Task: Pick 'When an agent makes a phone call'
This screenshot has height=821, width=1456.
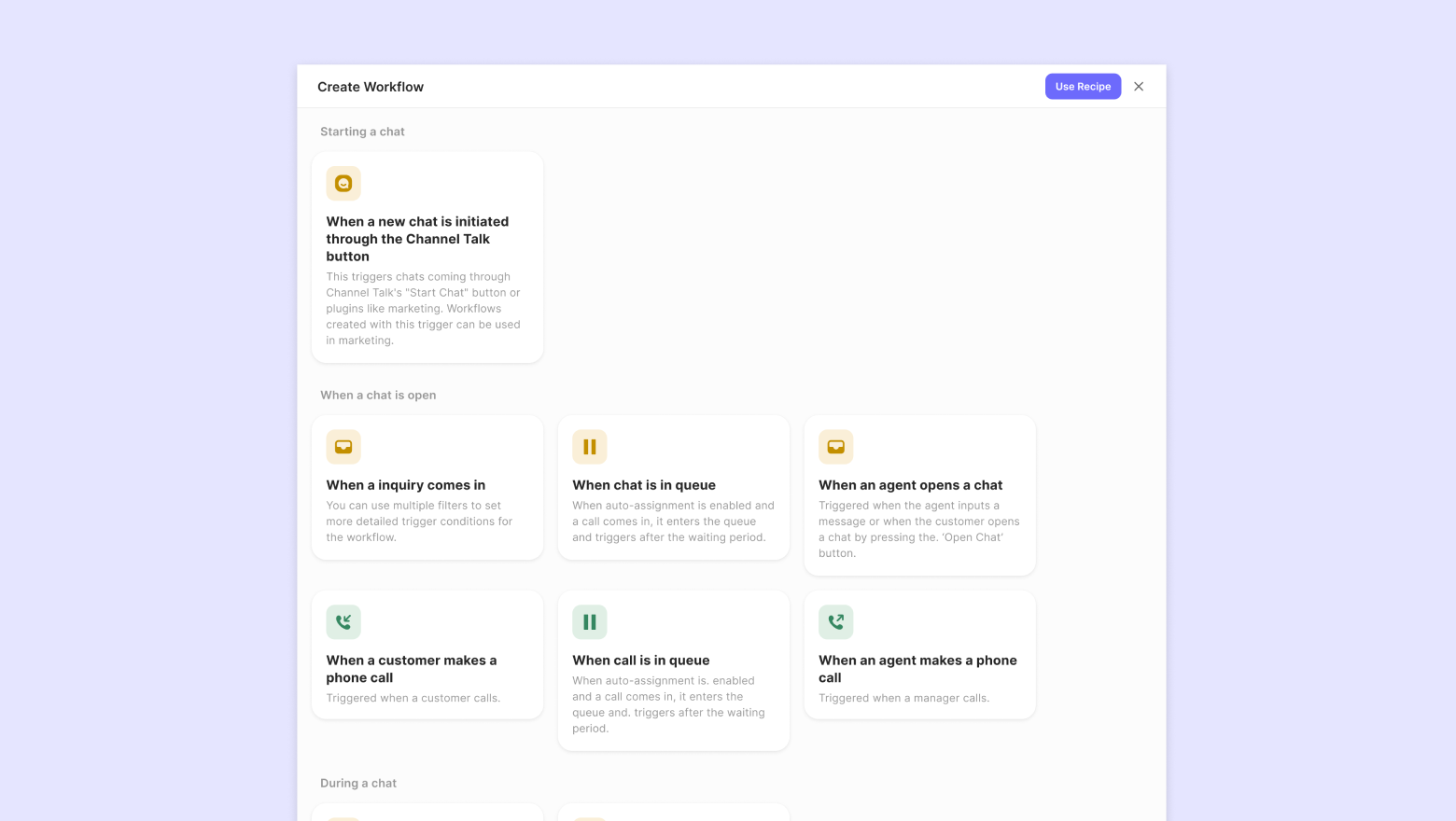Action: [x=917, y=669]
